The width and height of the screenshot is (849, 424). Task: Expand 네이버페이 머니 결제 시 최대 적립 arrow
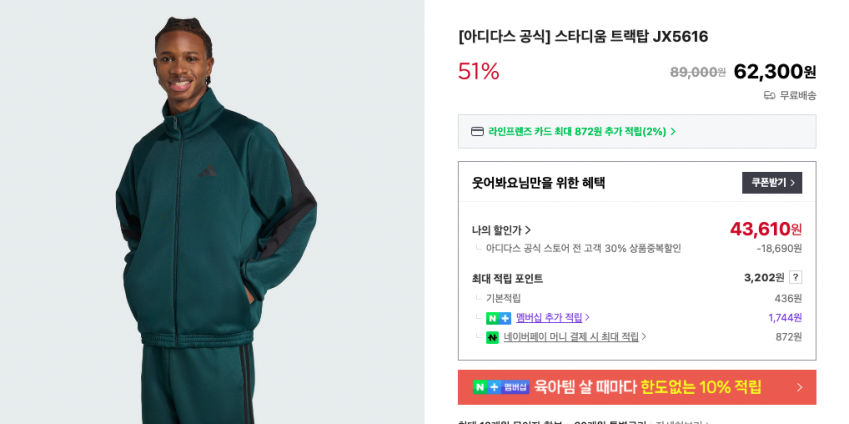click(644, 337)
